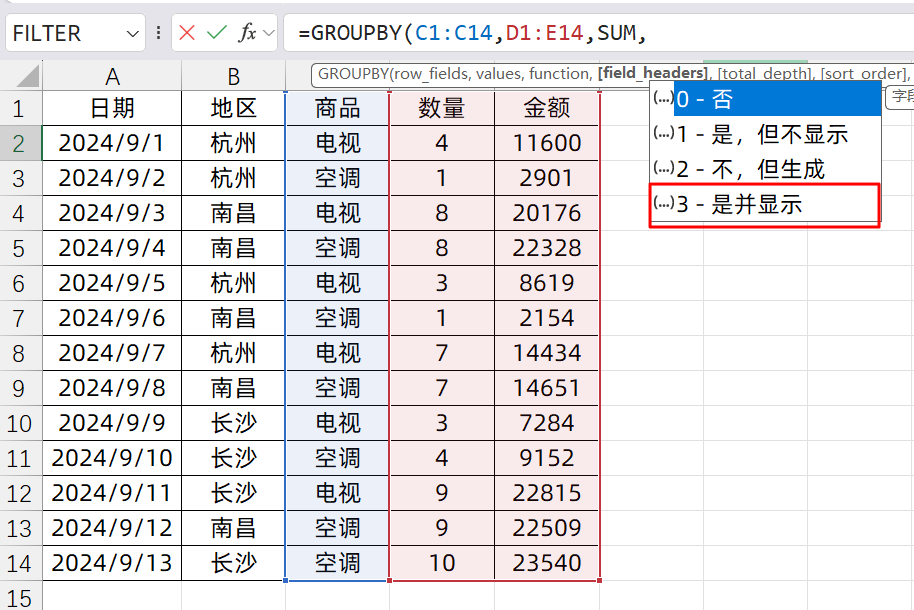Open dropdown arrow beside fx button
This screenshot has height=610, width=914.
pos(269,33)
